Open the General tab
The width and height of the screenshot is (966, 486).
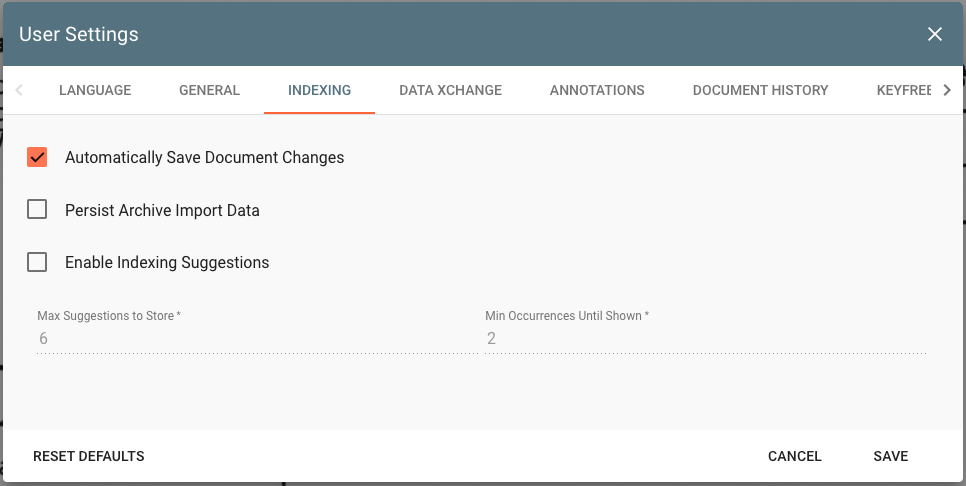click(x=209, y=90)
